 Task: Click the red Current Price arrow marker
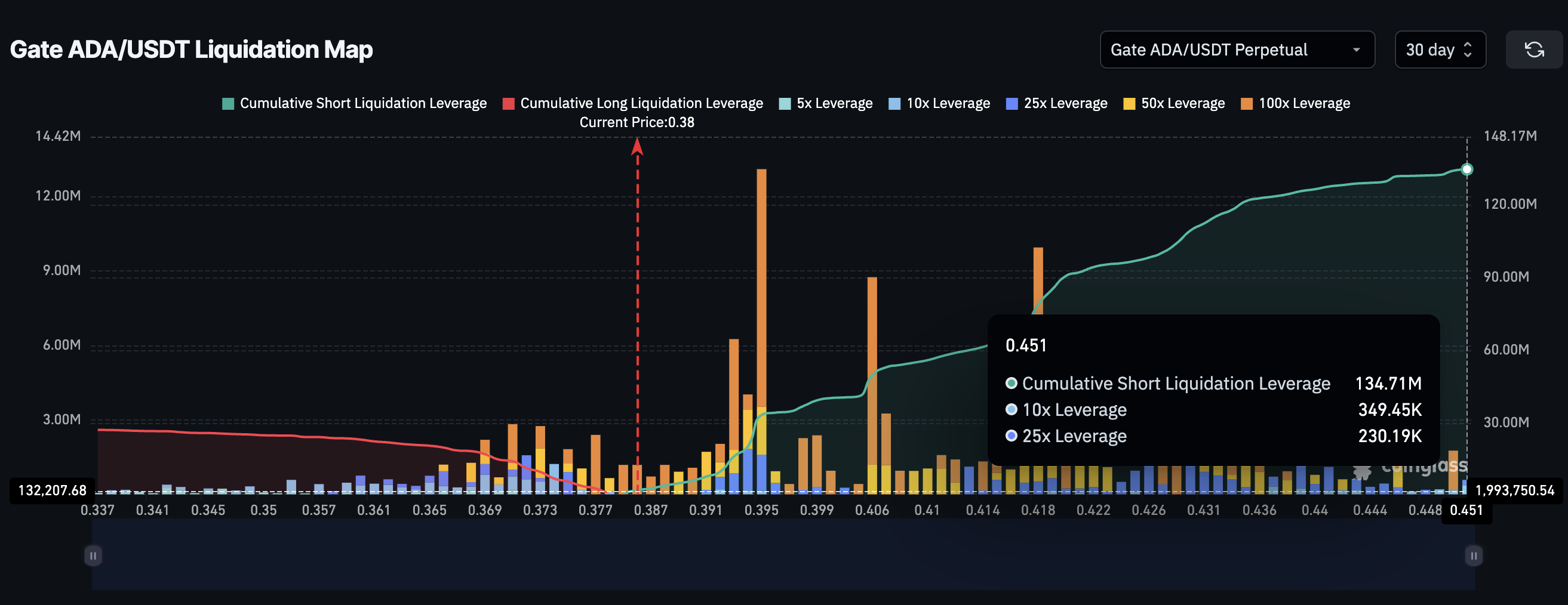click(x=637, y=149)
